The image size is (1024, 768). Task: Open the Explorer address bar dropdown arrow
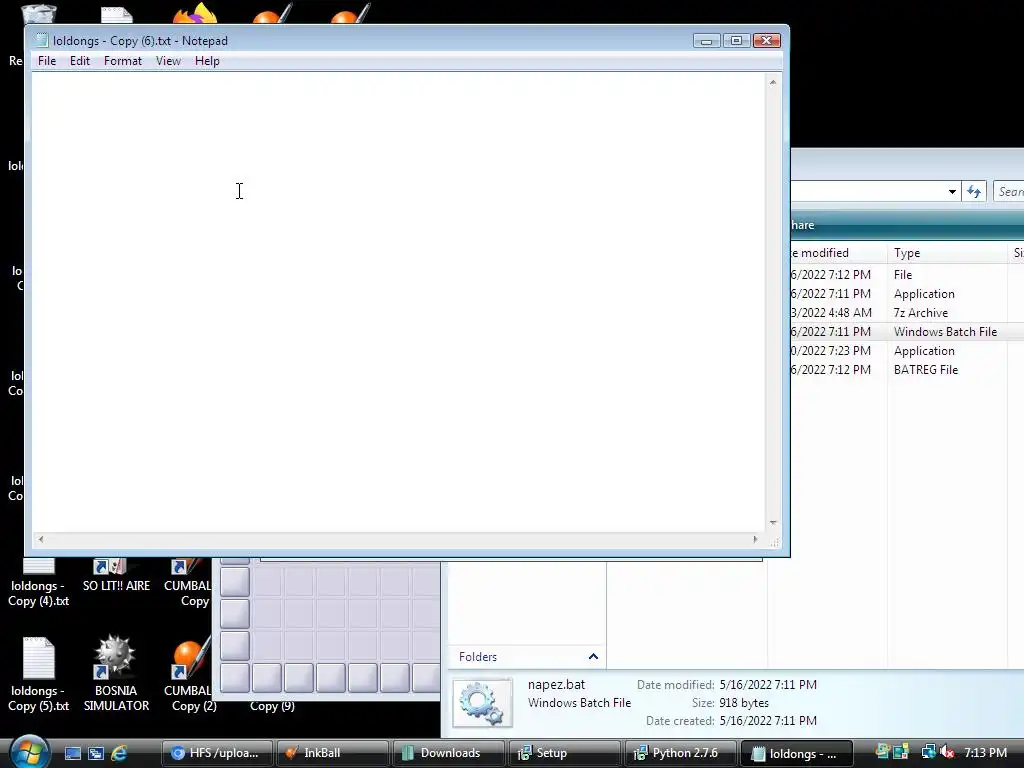(952, 191)
